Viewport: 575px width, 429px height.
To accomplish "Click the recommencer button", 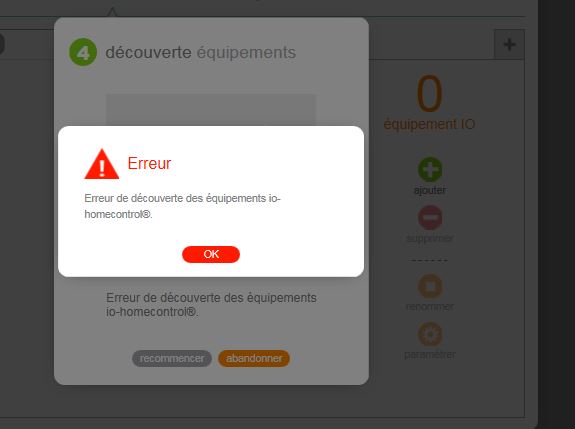I will click(172, 358).
